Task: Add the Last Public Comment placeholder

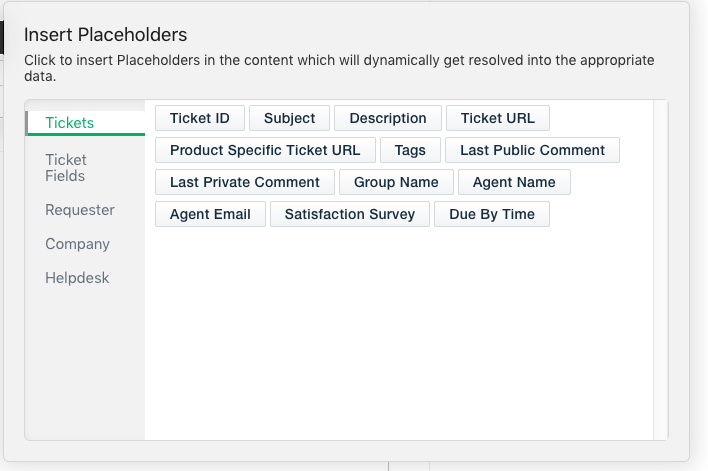Action: pyautogui.click(x=532, y=150)
